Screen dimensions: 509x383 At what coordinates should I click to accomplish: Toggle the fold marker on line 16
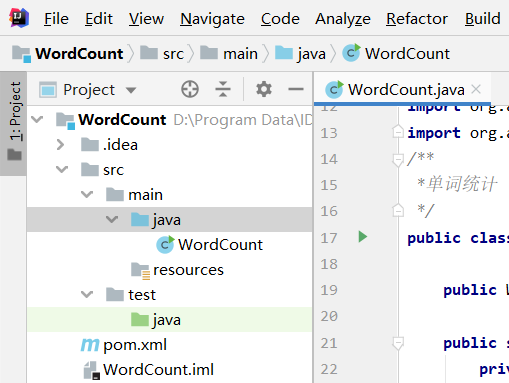(398, 210)
